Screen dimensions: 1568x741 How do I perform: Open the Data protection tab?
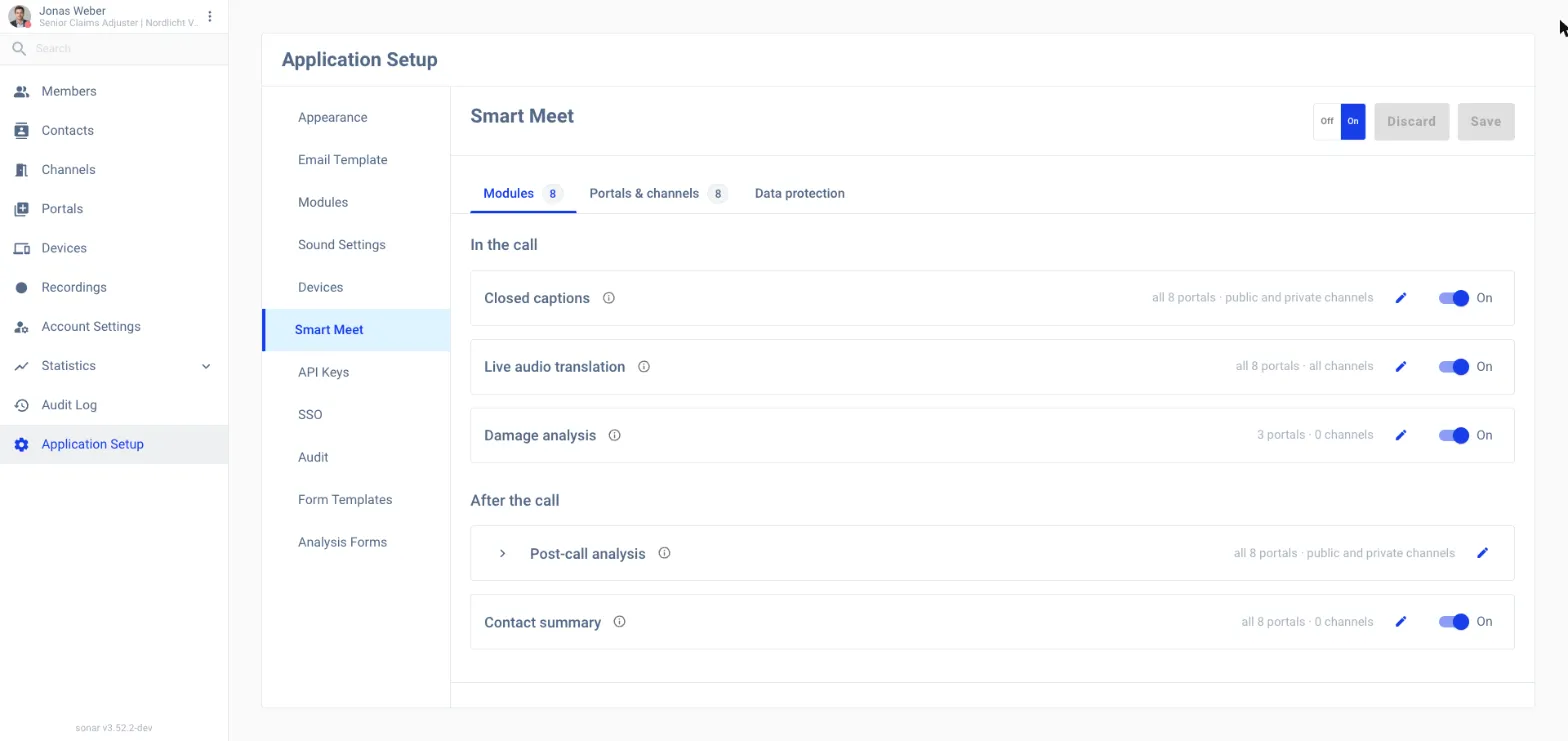click(800, 194)
